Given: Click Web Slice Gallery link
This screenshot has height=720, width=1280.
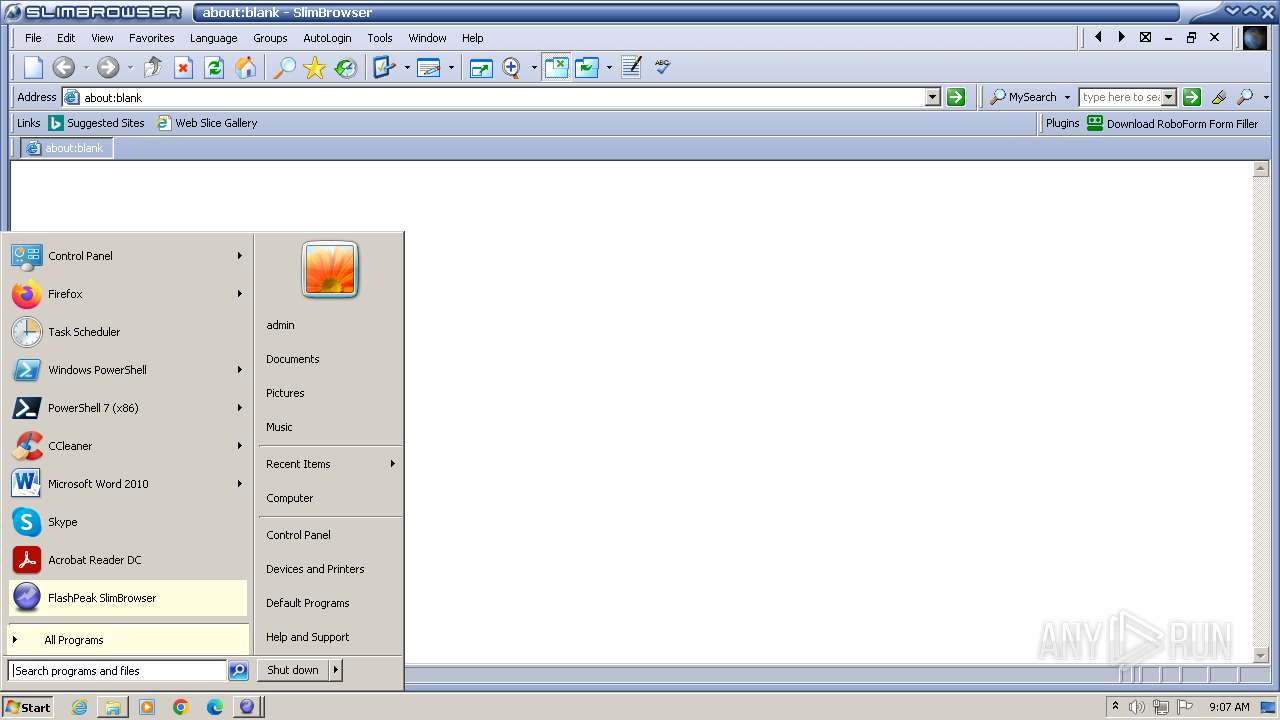Looking at the screenshot, I should [x=207, y=123].
